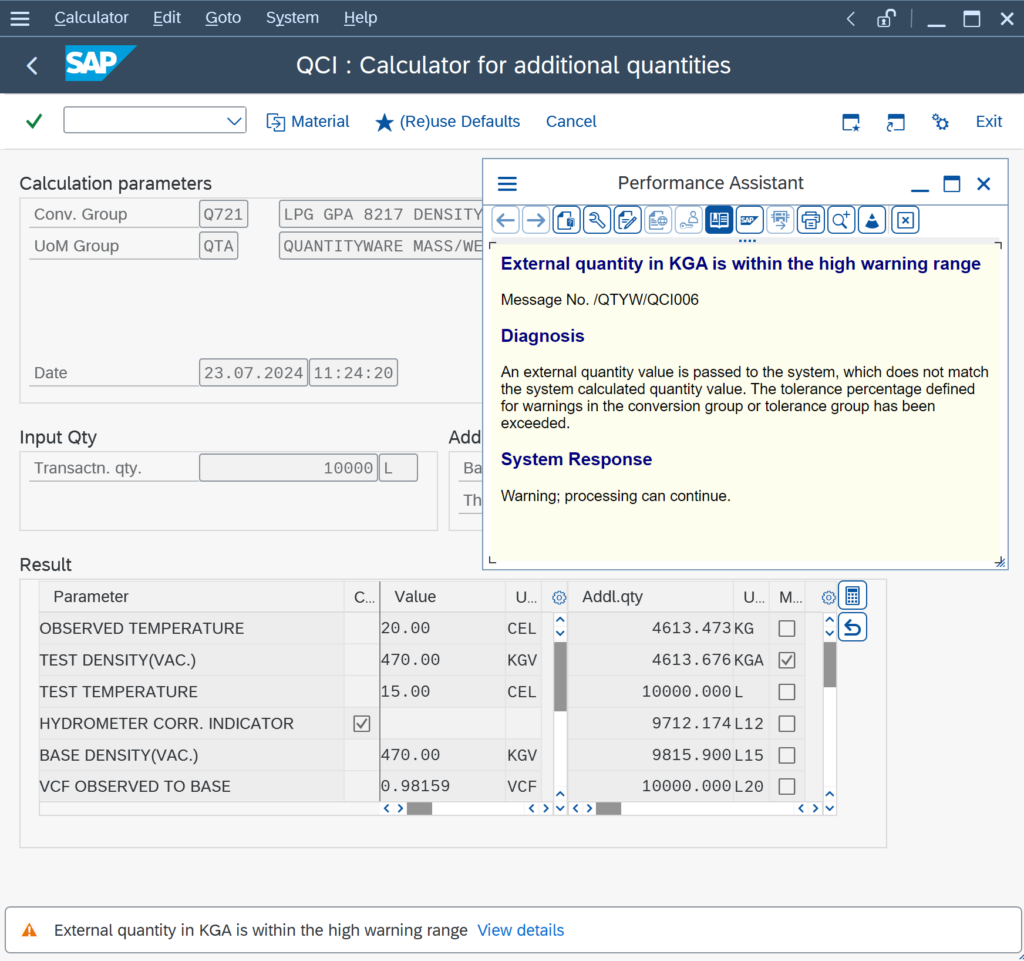Go back in Performance Assistant
1024x961 pixels.
(505, 220)
